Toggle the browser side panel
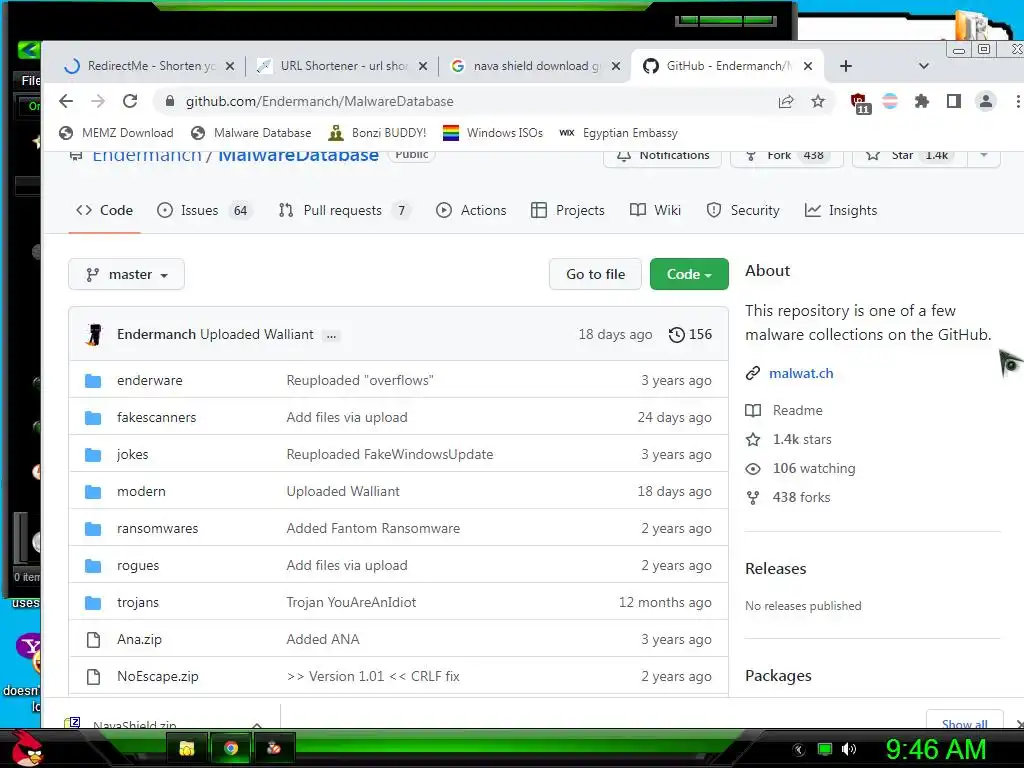The width and height of the screenshot is (1024, 768). [x=953, y=101]
